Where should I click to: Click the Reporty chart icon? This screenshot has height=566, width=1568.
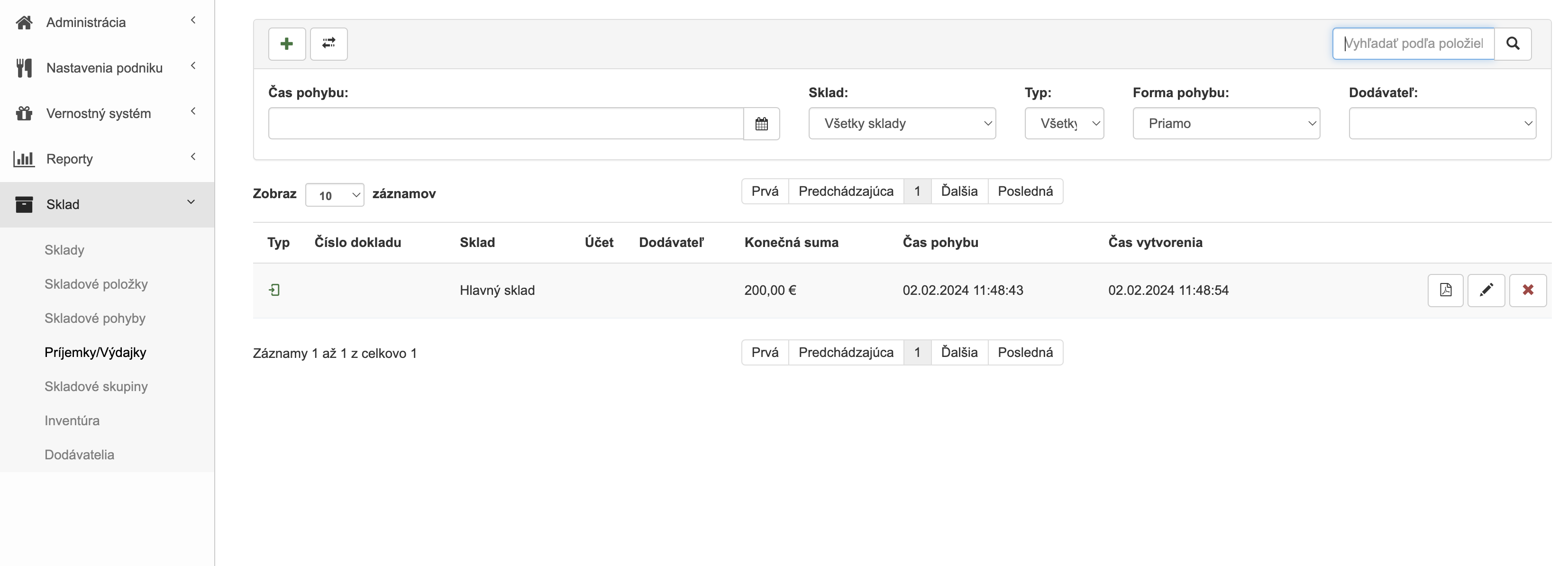coord(24,159)
